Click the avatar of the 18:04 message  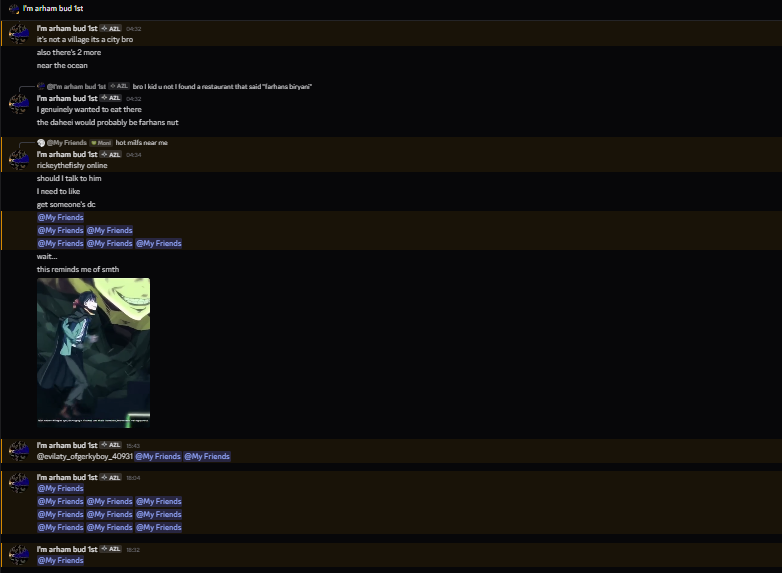pos(19,482)
